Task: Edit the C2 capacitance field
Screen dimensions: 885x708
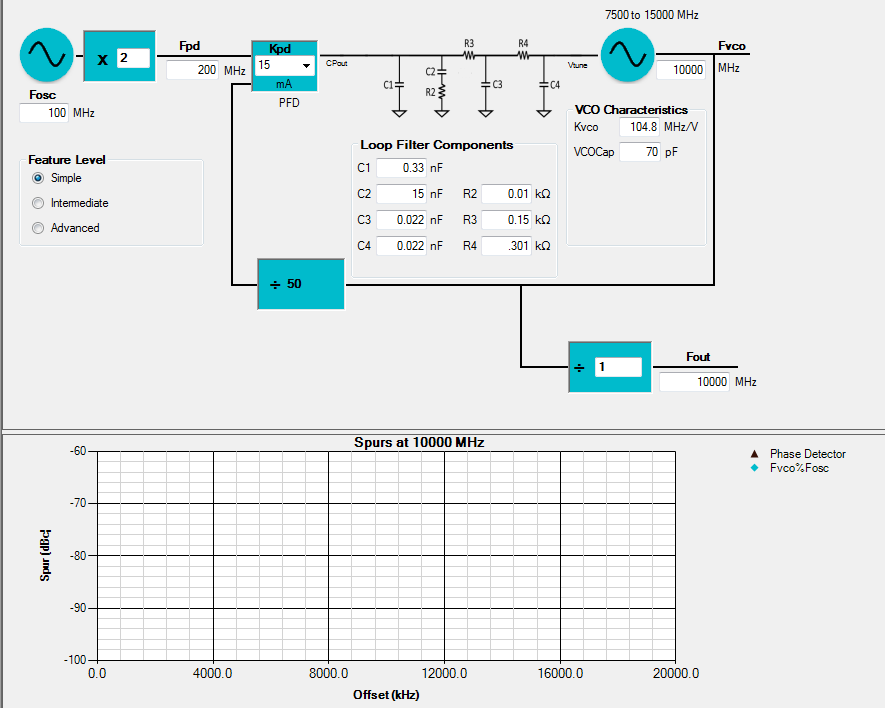Action: (x=401, y=194)
